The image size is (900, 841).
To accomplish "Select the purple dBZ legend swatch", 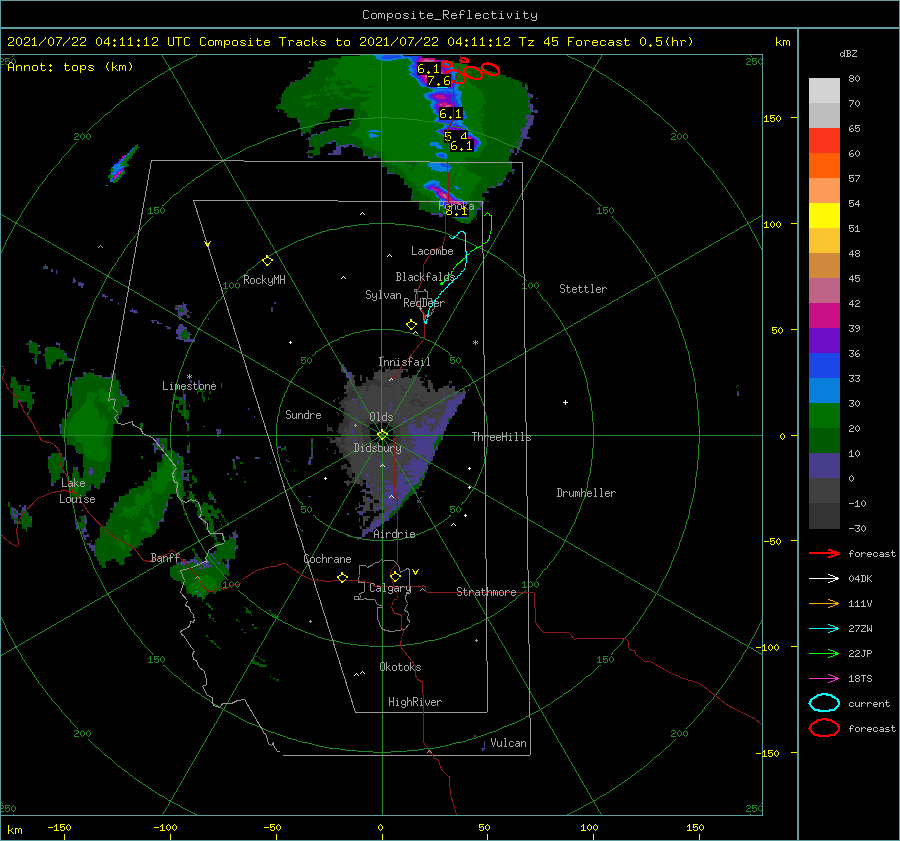I will tap(824, 340).
